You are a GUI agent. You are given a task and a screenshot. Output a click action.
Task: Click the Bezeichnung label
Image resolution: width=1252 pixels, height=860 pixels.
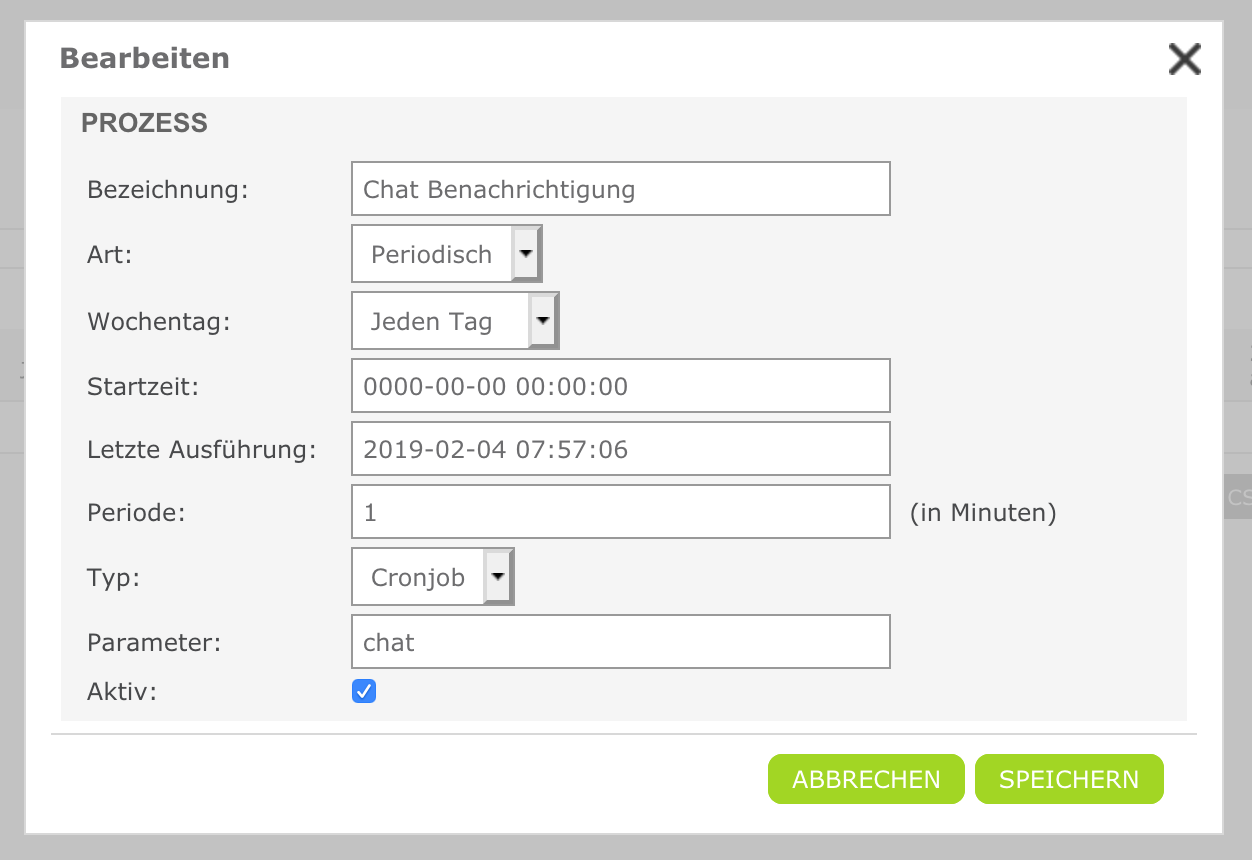pyautogui.click(x=167, y=189)
